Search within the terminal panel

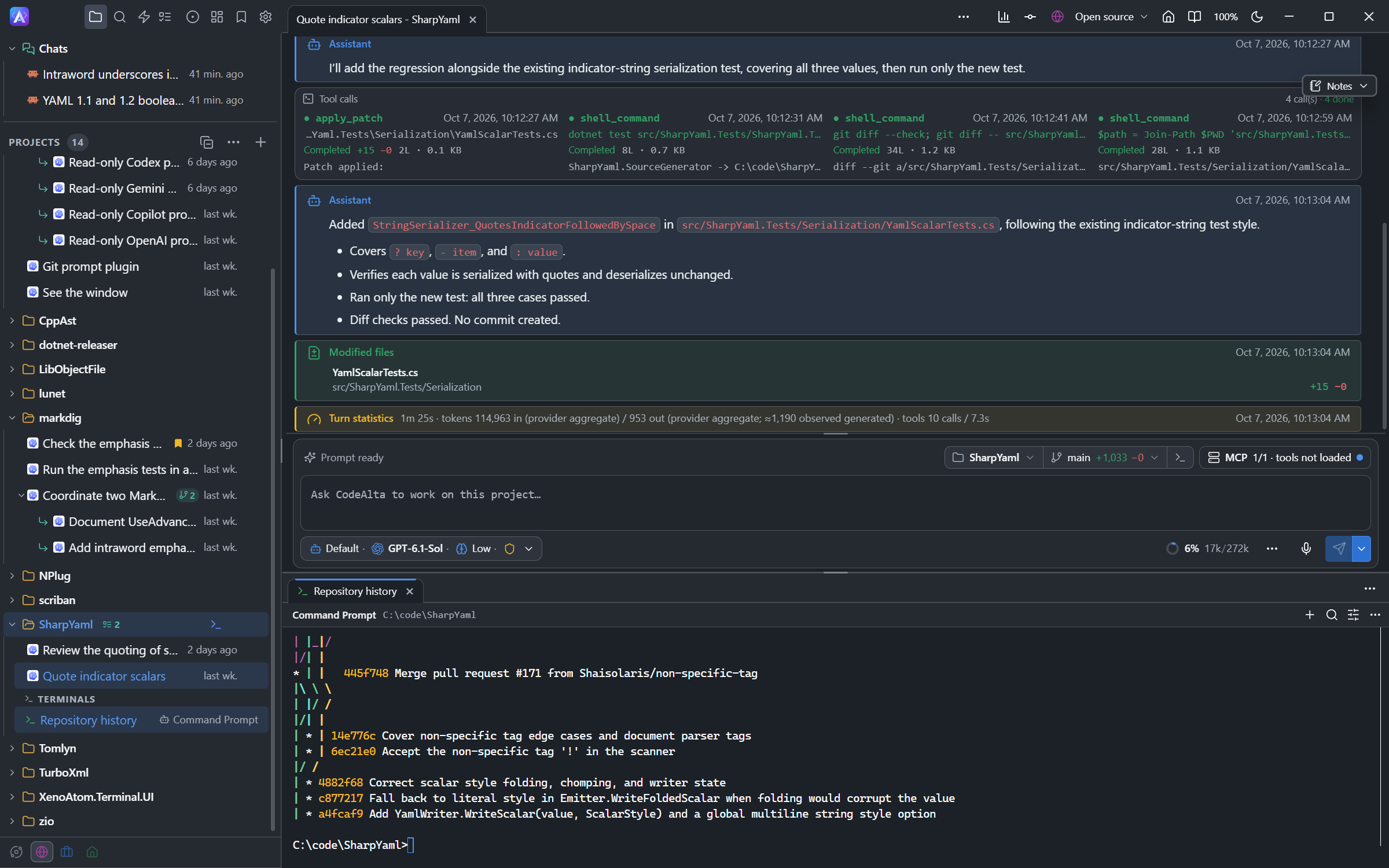[x=1332, y=615]
